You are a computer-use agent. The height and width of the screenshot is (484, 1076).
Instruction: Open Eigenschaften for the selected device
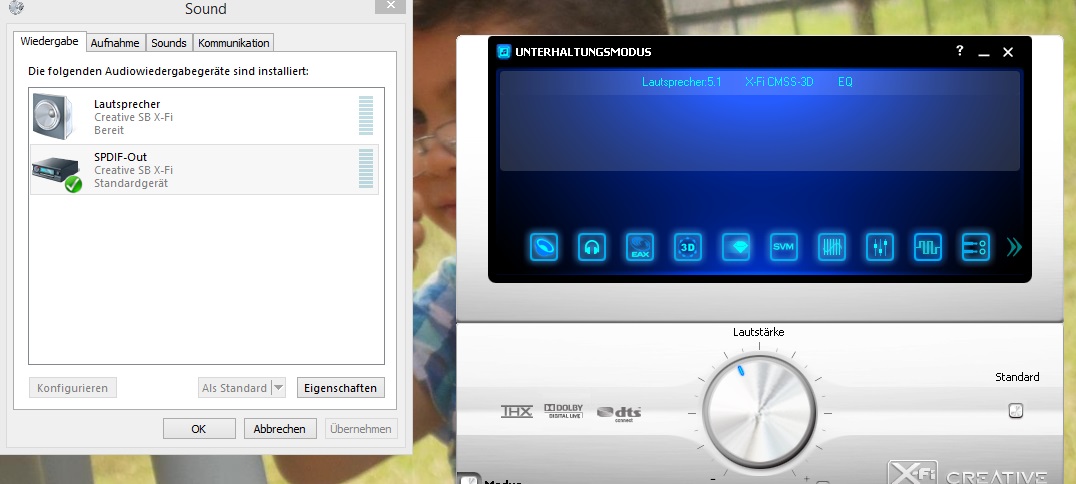340,388
